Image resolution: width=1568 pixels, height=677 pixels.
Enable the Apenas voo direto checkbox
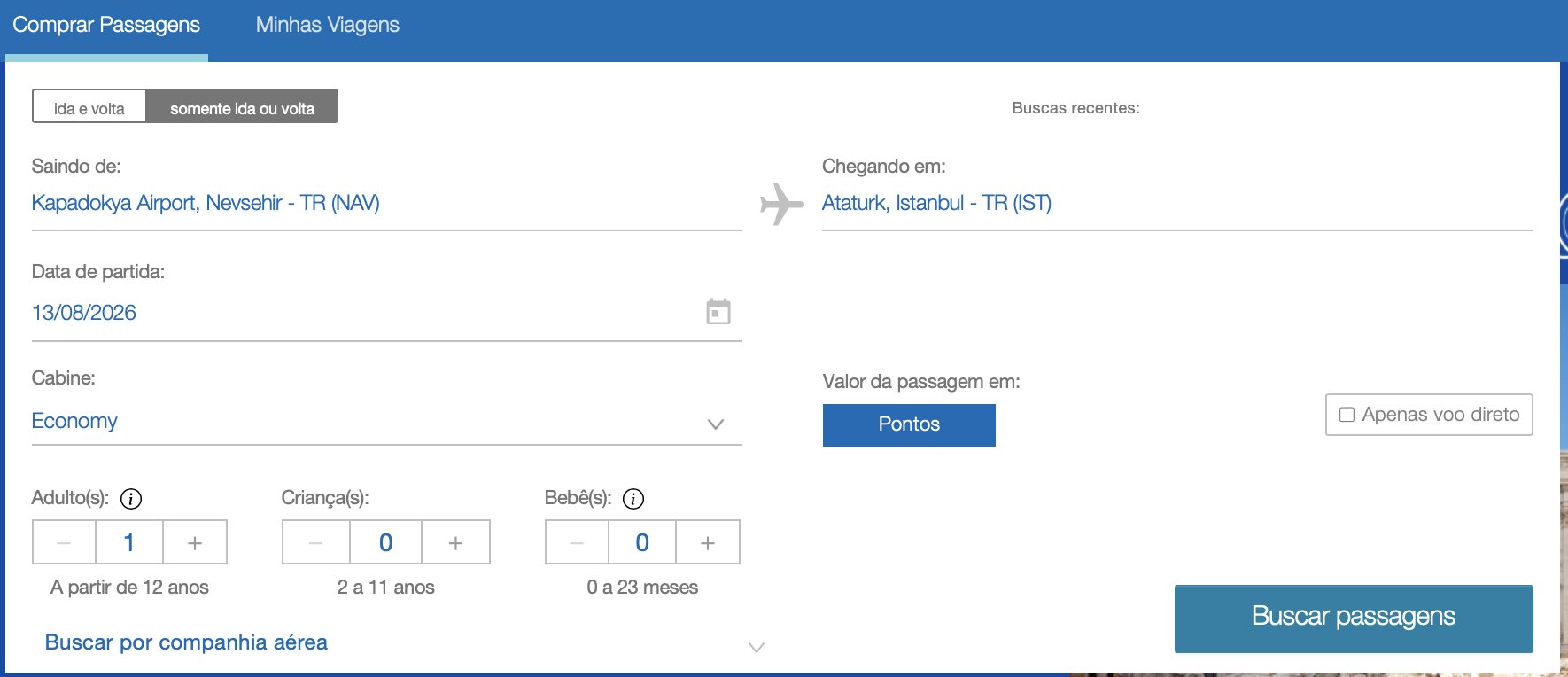1347,415
